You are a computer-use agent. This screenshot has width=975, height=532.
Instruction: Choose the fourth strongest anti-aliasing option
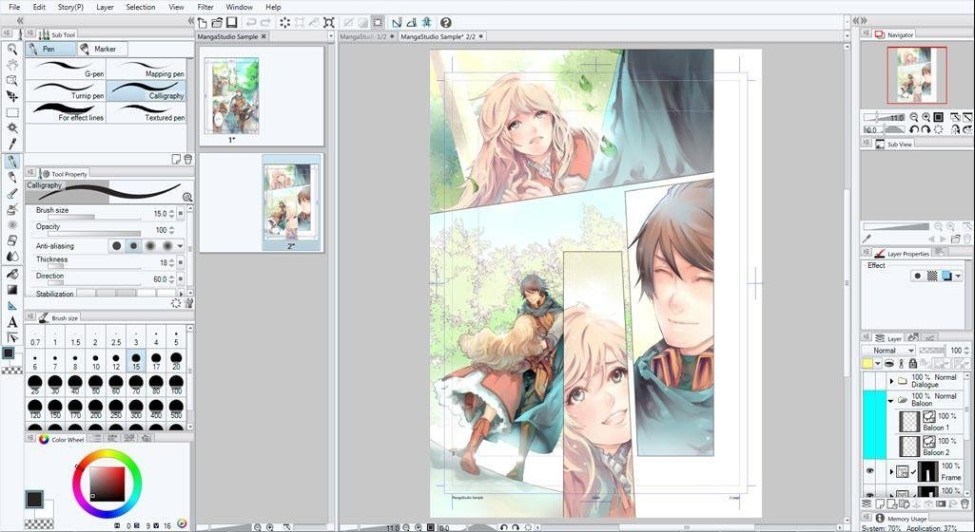[x=167, y=246]
